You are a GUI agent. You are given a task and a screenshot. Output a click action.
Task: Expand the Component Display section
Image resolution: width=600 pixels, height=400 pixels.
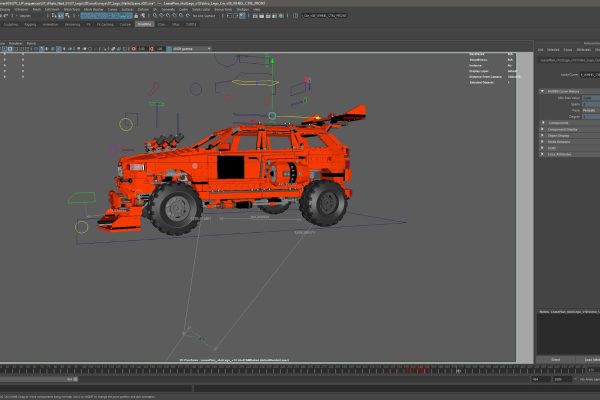tap(542, 129)
